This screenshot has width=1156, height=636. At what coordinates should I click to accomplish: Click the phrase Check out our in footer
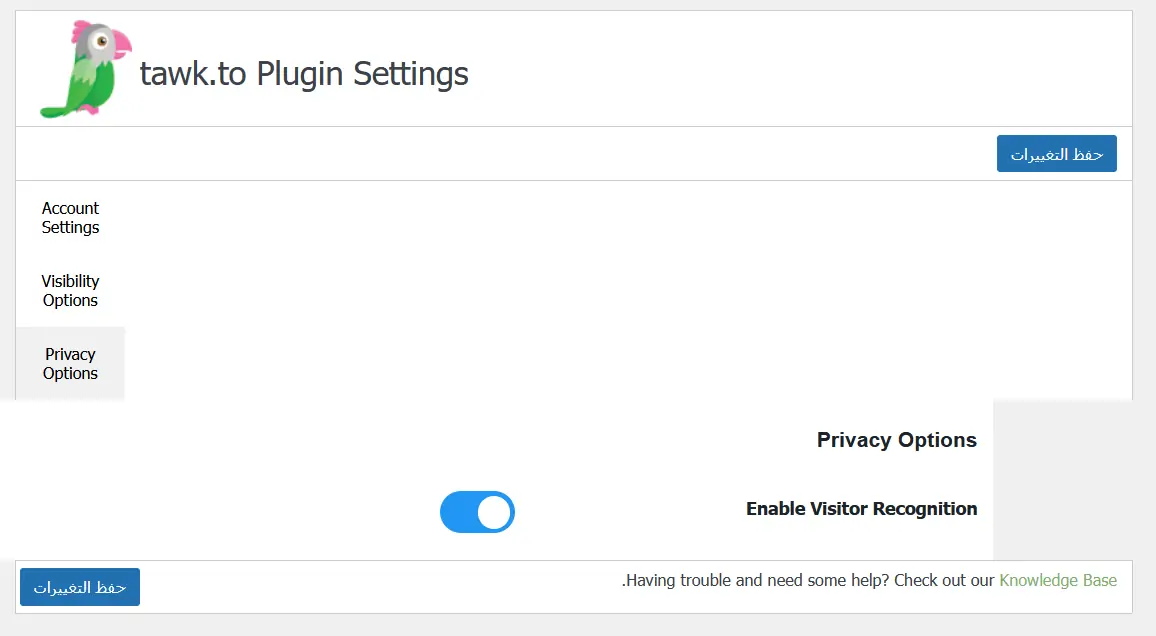pos(943,580)
